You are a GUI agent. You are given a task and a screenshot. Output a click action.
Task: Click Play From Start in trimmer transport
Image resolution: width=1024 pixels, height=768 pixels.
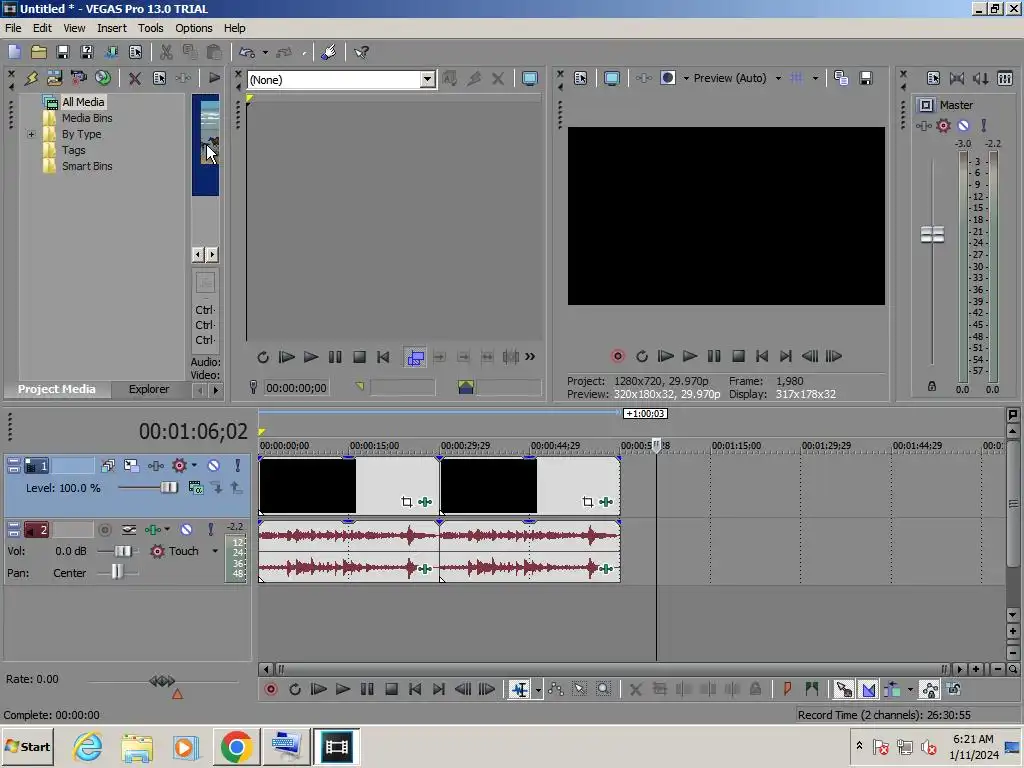(286, 357)
